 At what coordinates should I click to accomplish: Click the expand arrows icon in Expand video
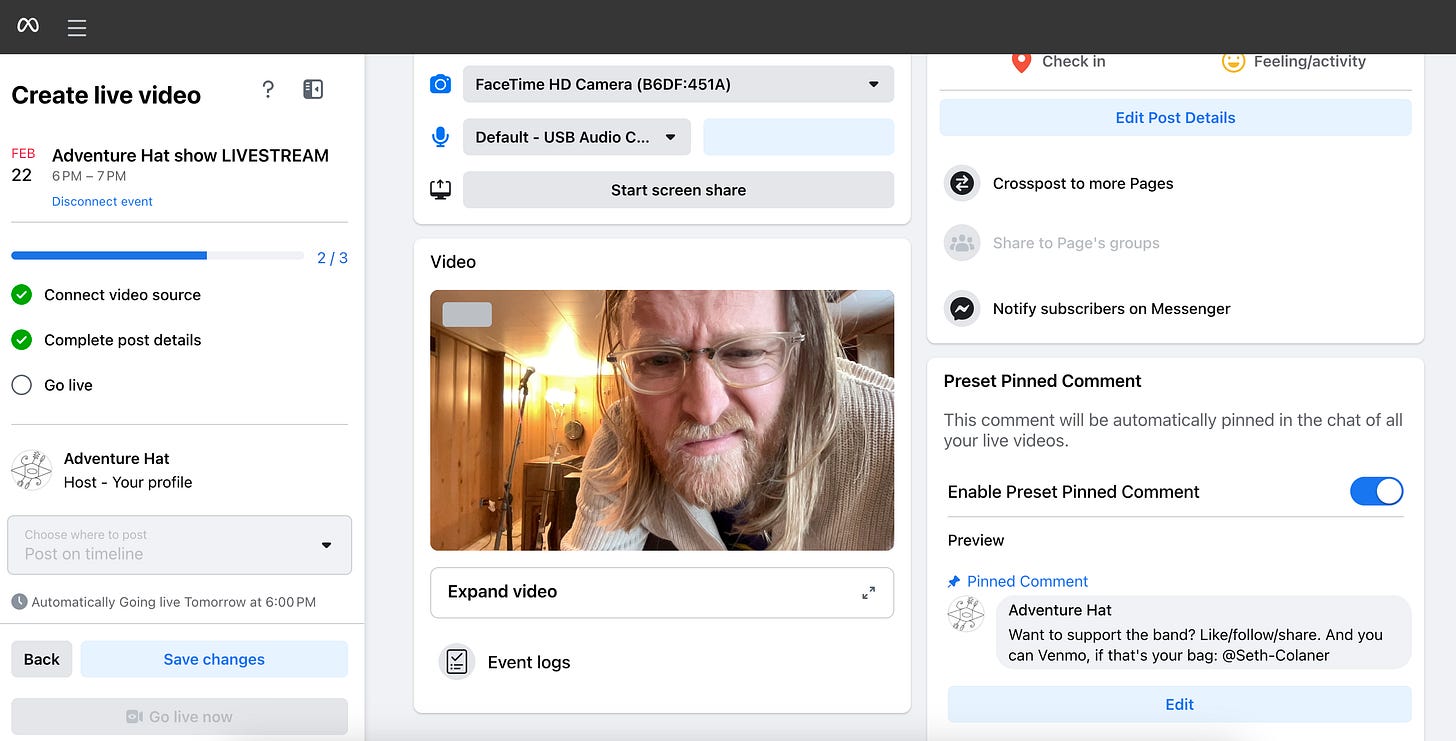(x=868, y=592)
